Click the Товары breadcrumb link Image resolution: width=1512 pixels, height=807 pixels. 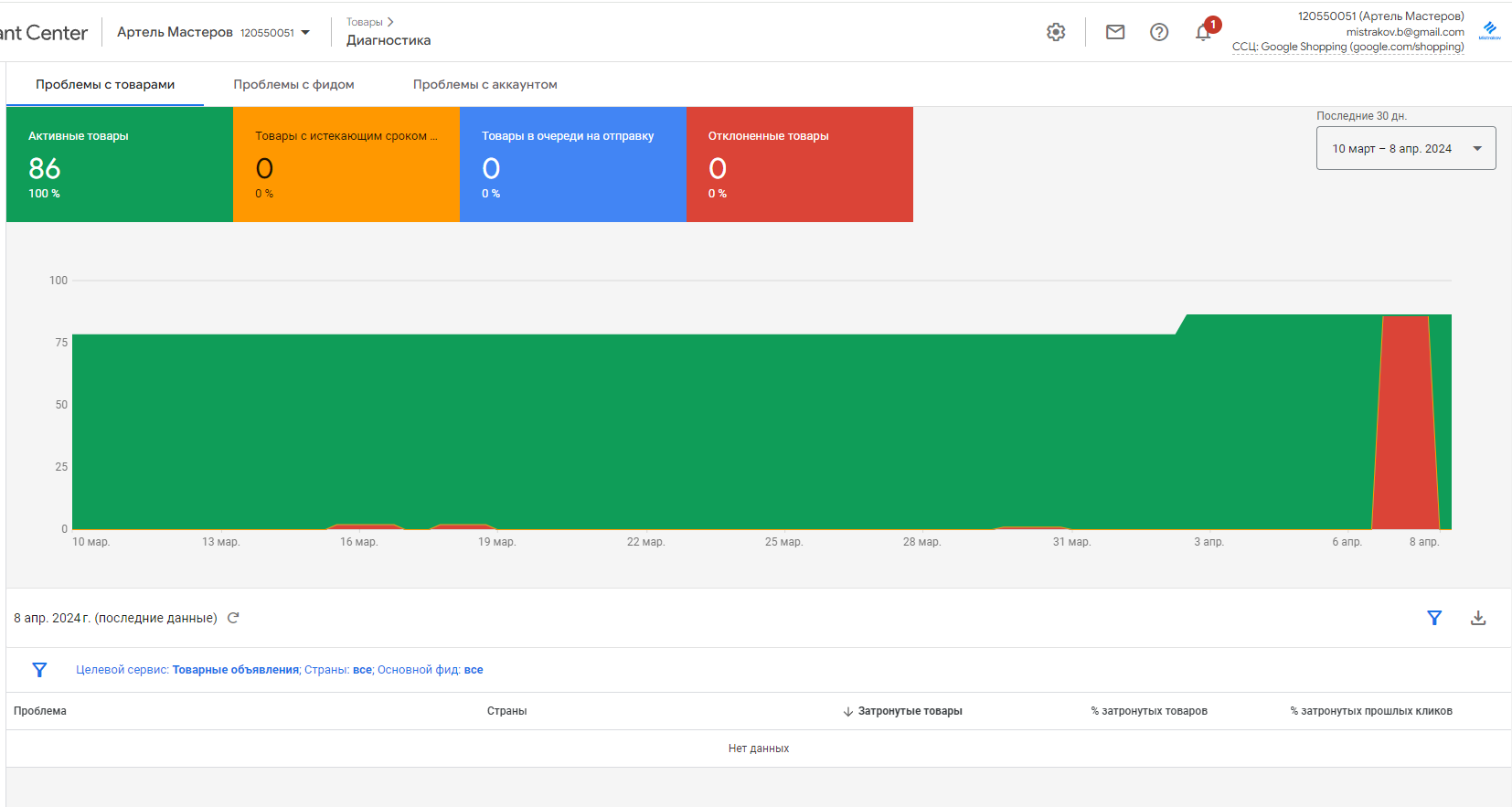[x=364, y=22]
